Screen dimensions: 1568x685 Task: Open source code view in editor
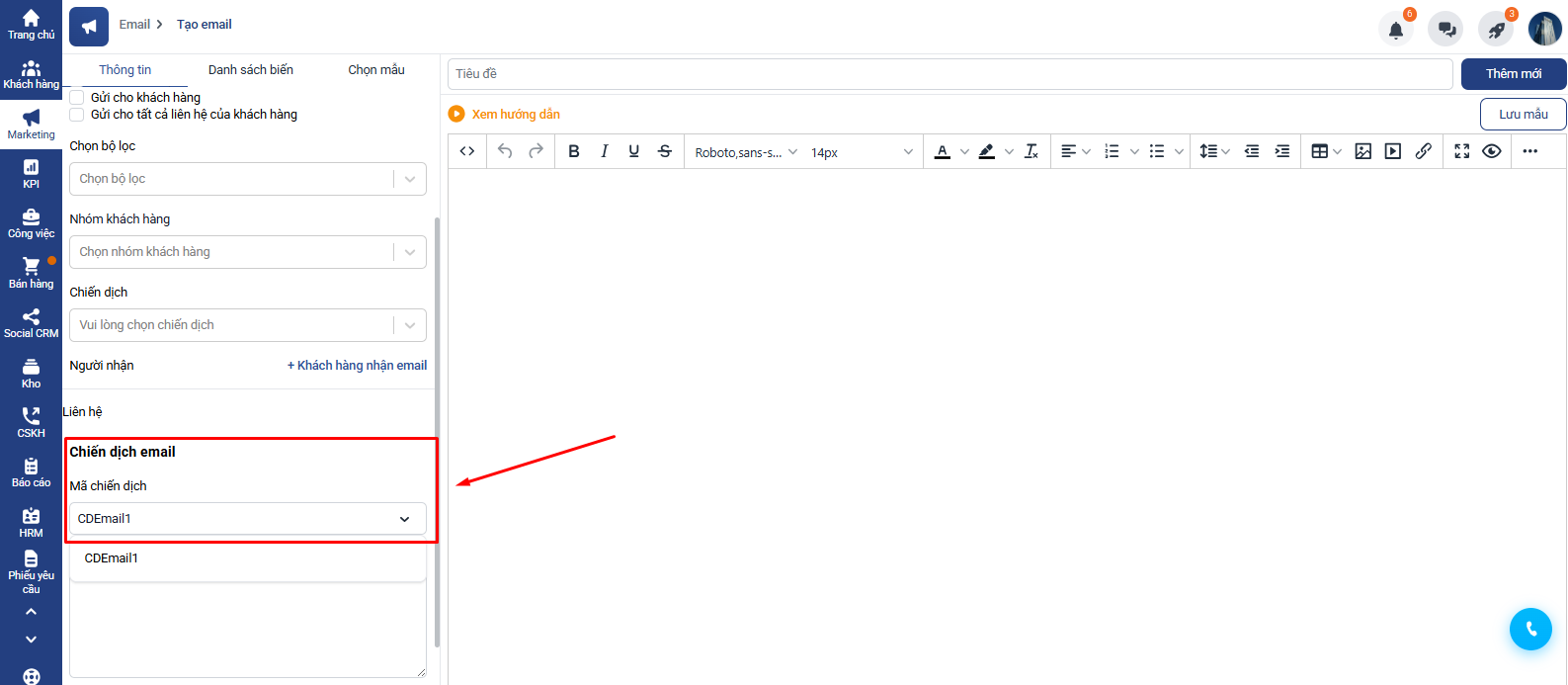point(467,151)
